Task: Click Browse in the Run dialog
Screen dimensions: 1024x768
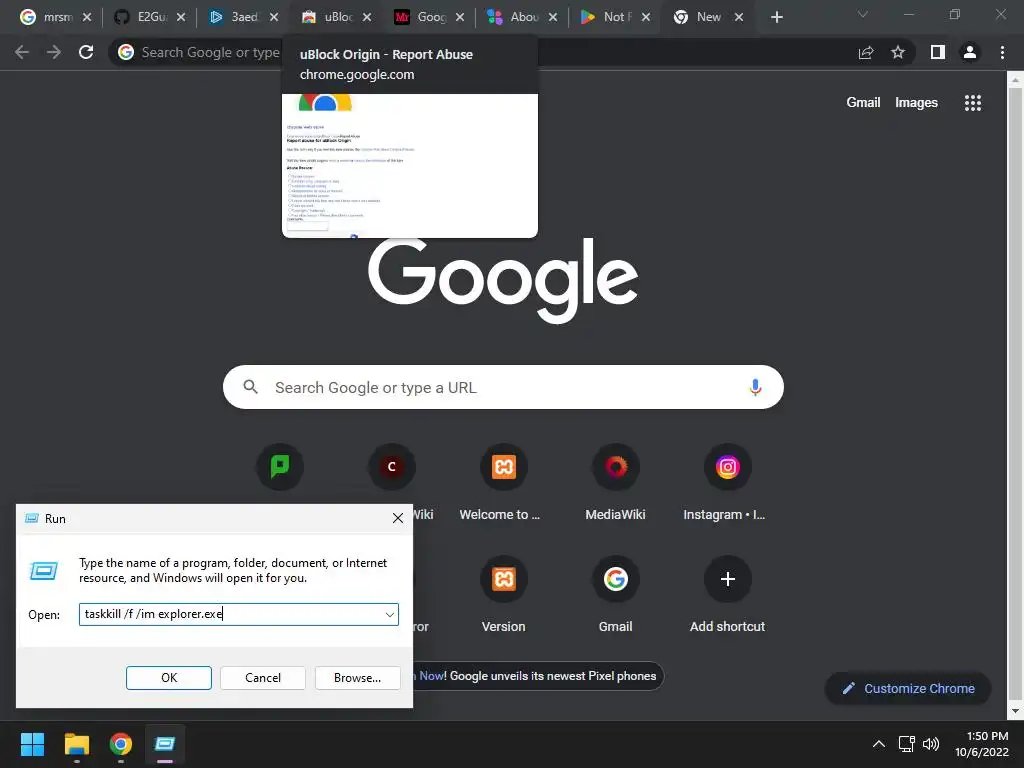Action: point(357,678)
